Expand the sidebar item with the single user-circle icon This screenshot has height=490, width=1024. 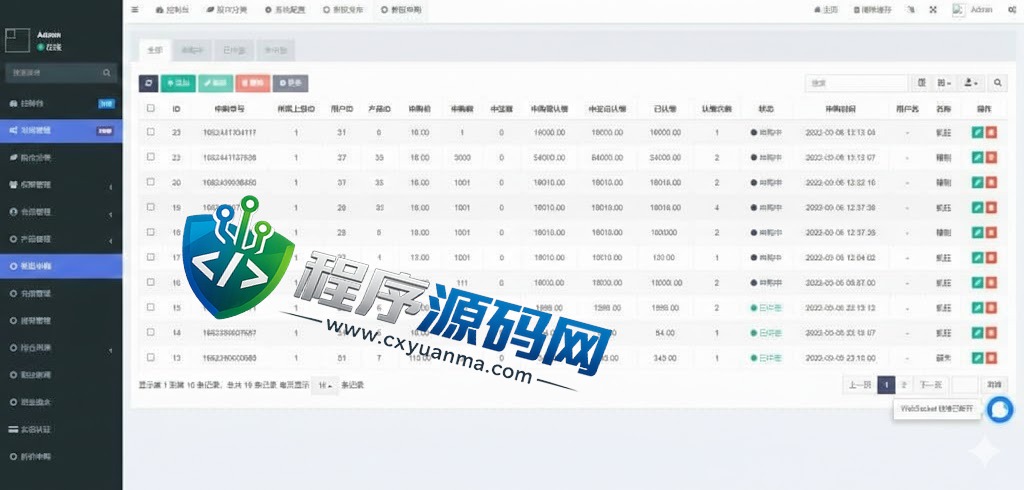pyautogui.click(x=61, y=212)
